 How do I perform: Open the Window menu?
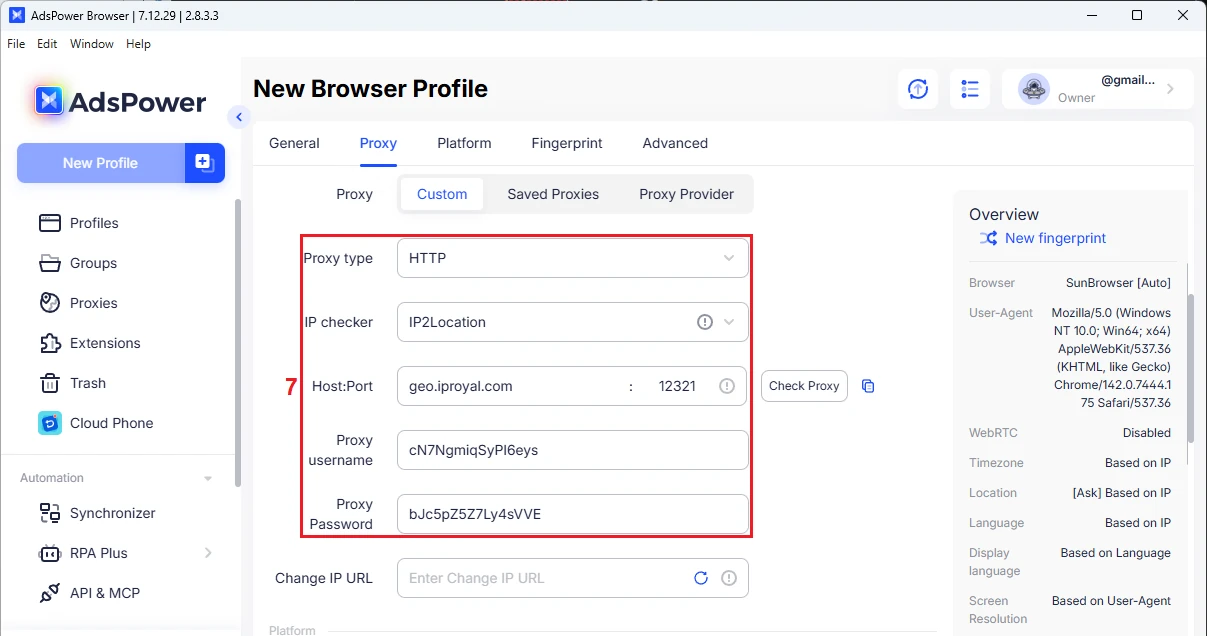click(92, 44)
